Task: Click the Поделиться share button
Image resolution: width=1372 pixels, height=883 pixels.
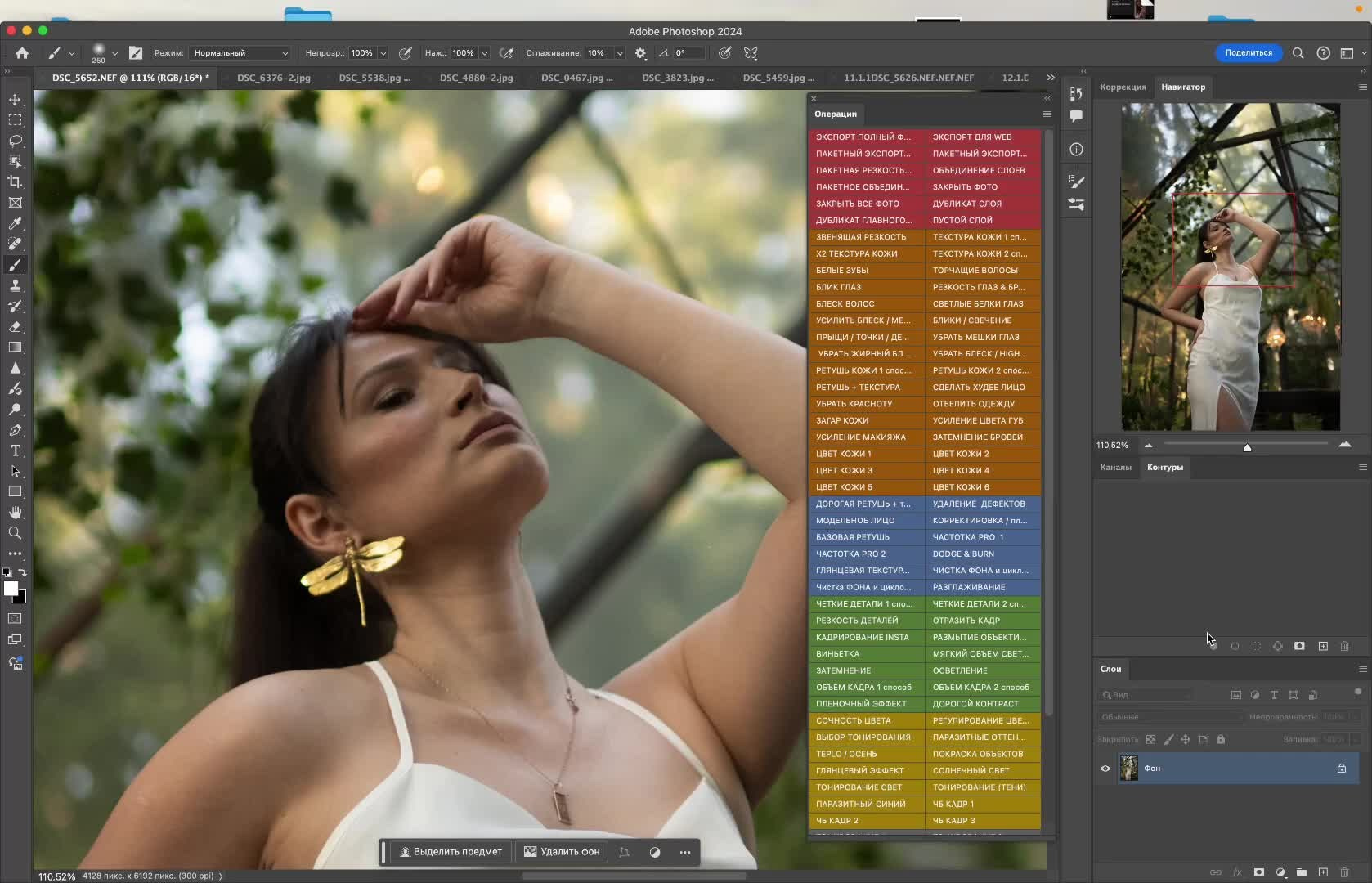Action: pos(1248,52)
